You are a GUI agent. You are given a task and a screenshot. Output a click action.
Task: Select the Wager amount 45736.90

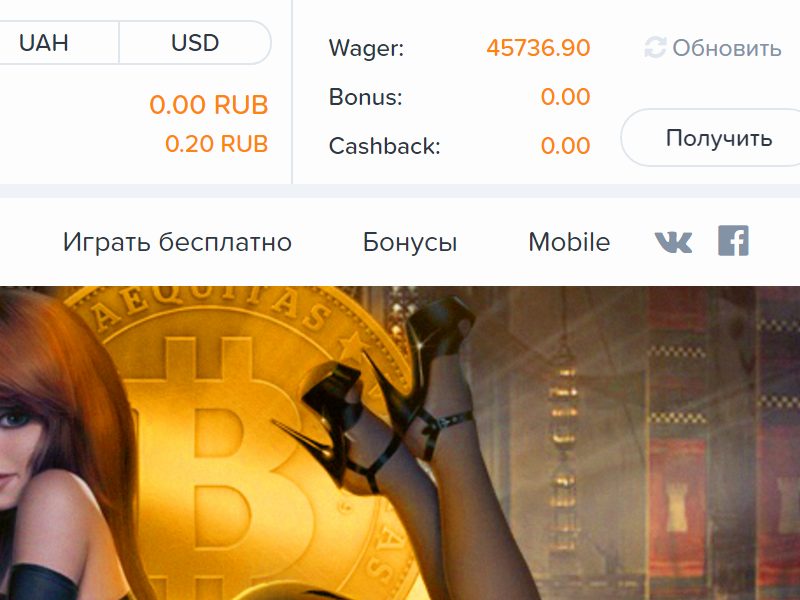pos(538,48)
